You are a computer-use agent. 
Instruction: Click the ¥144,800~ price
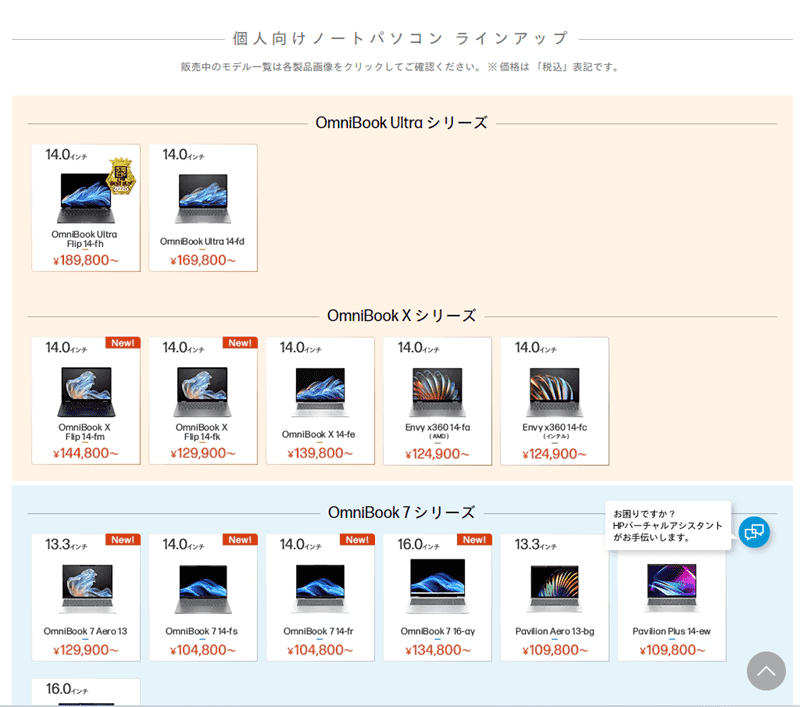86,453
